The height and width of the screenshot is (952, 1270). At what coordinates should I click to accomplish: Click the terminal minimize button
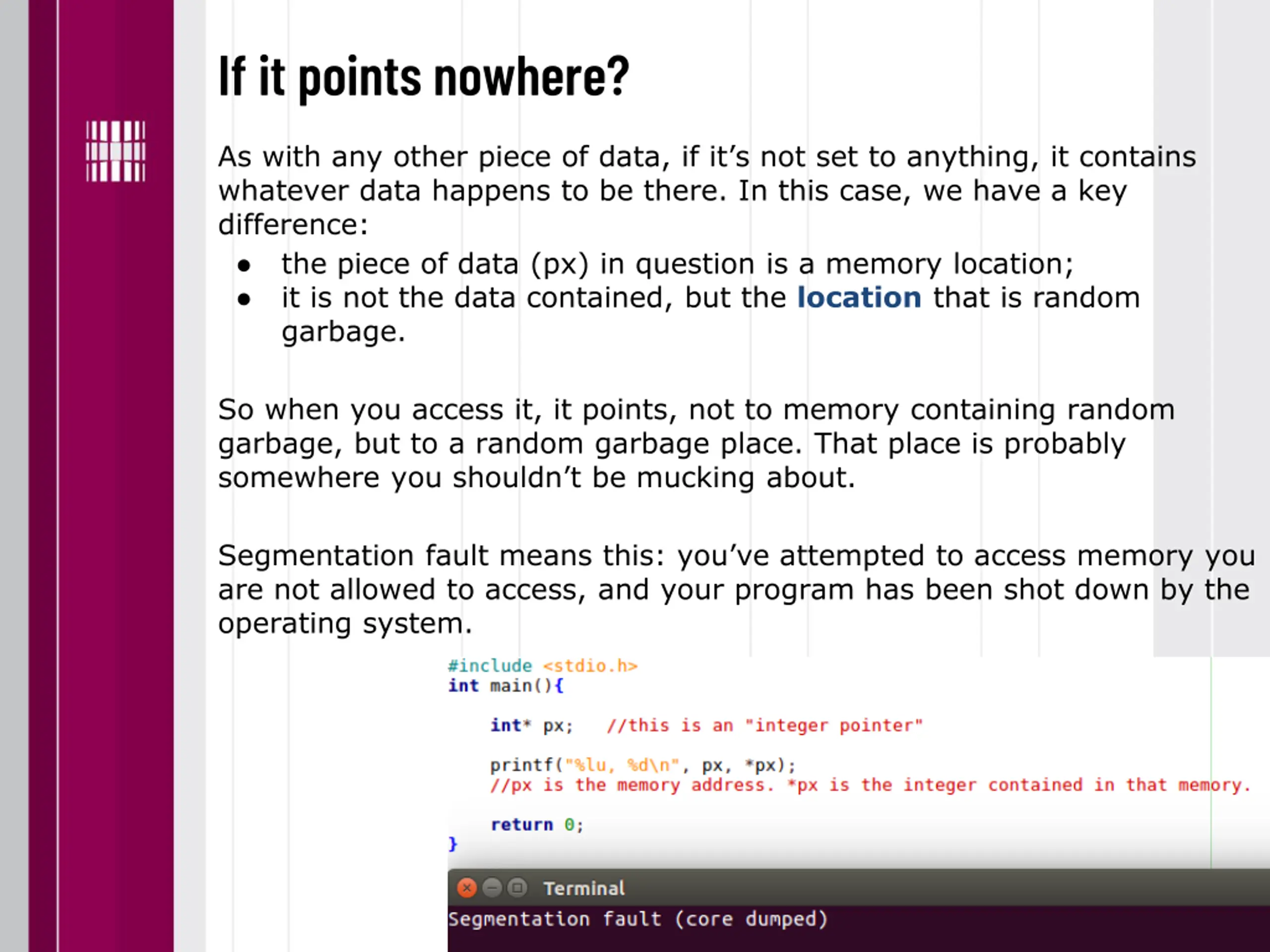492,889
